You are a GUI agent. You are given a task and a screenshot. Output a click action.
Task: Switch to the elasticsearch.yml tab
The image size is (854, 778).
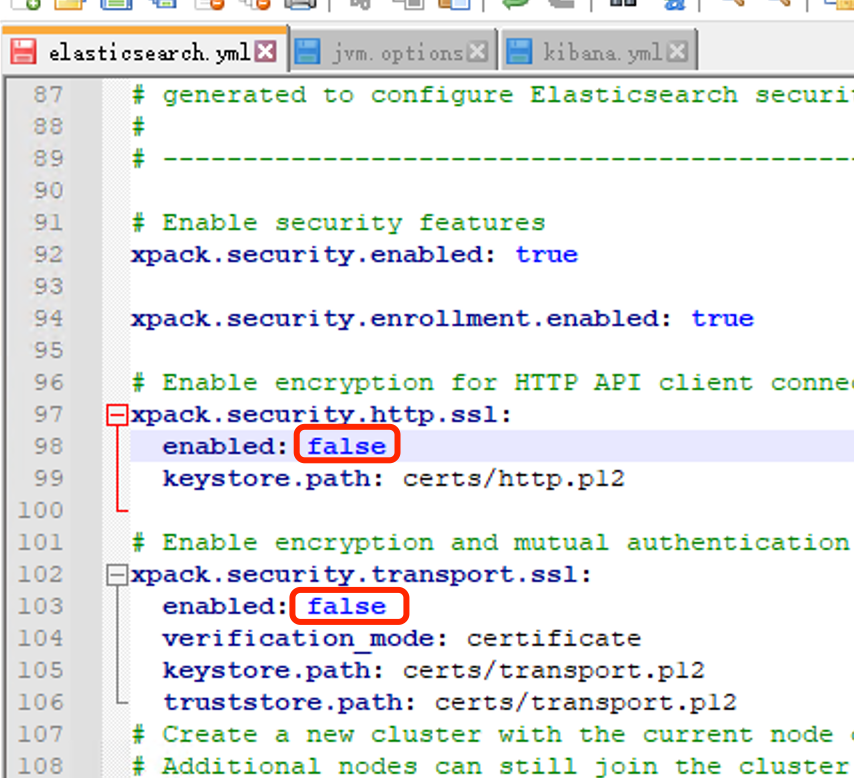[x=144, y=52]
